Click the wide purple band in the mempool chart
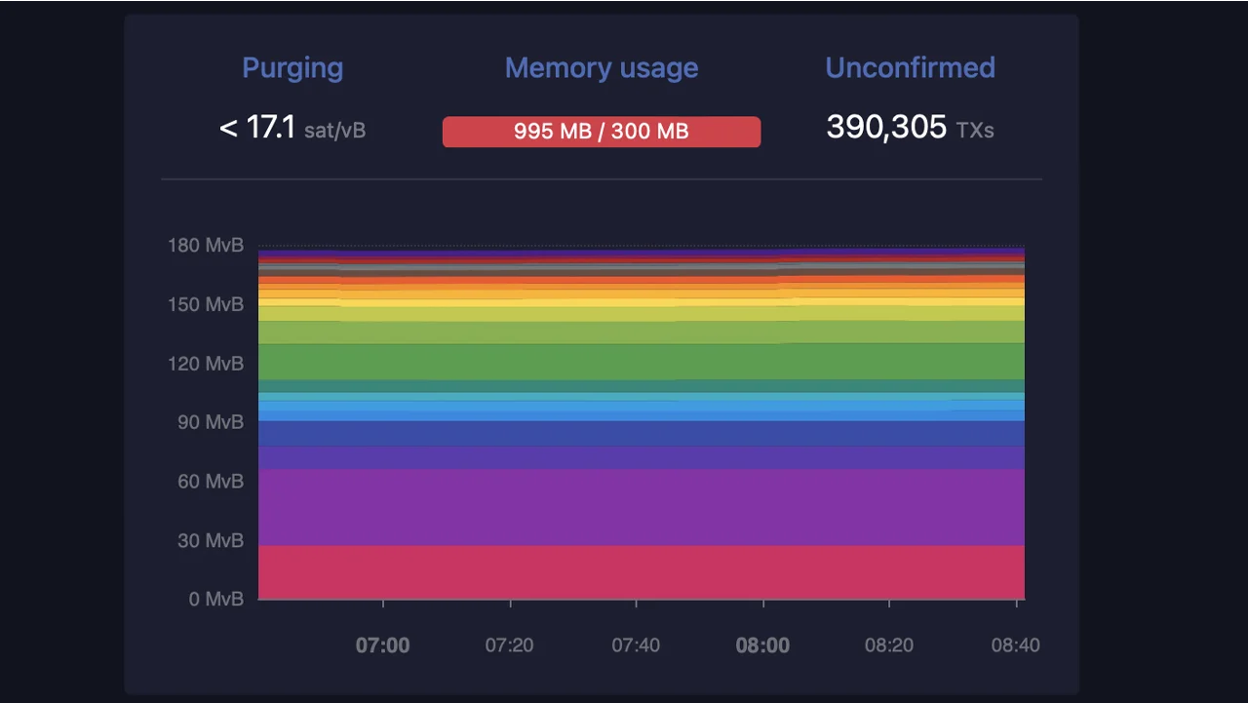The height and width of the screenshot is (704, 1248). 640,507
